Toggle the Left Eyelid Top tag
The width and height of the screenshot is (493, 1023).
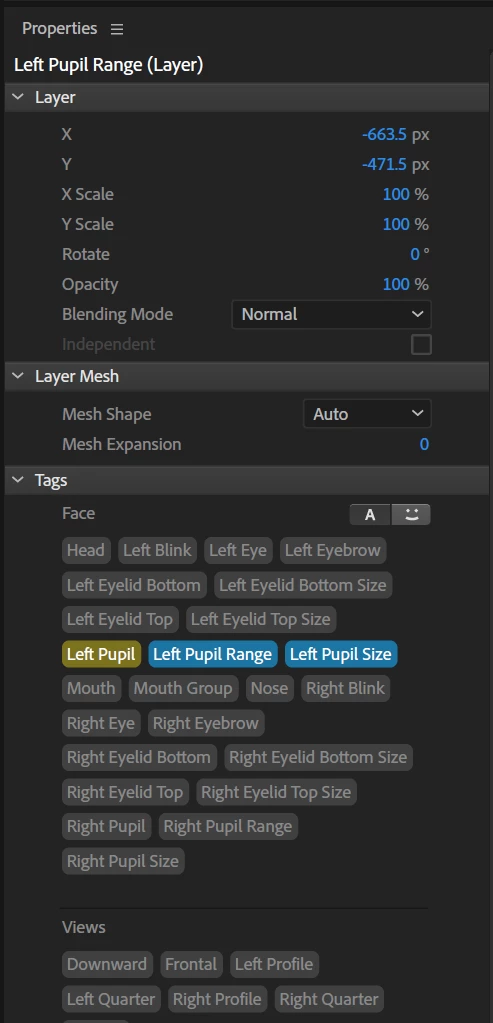[120, 619]
